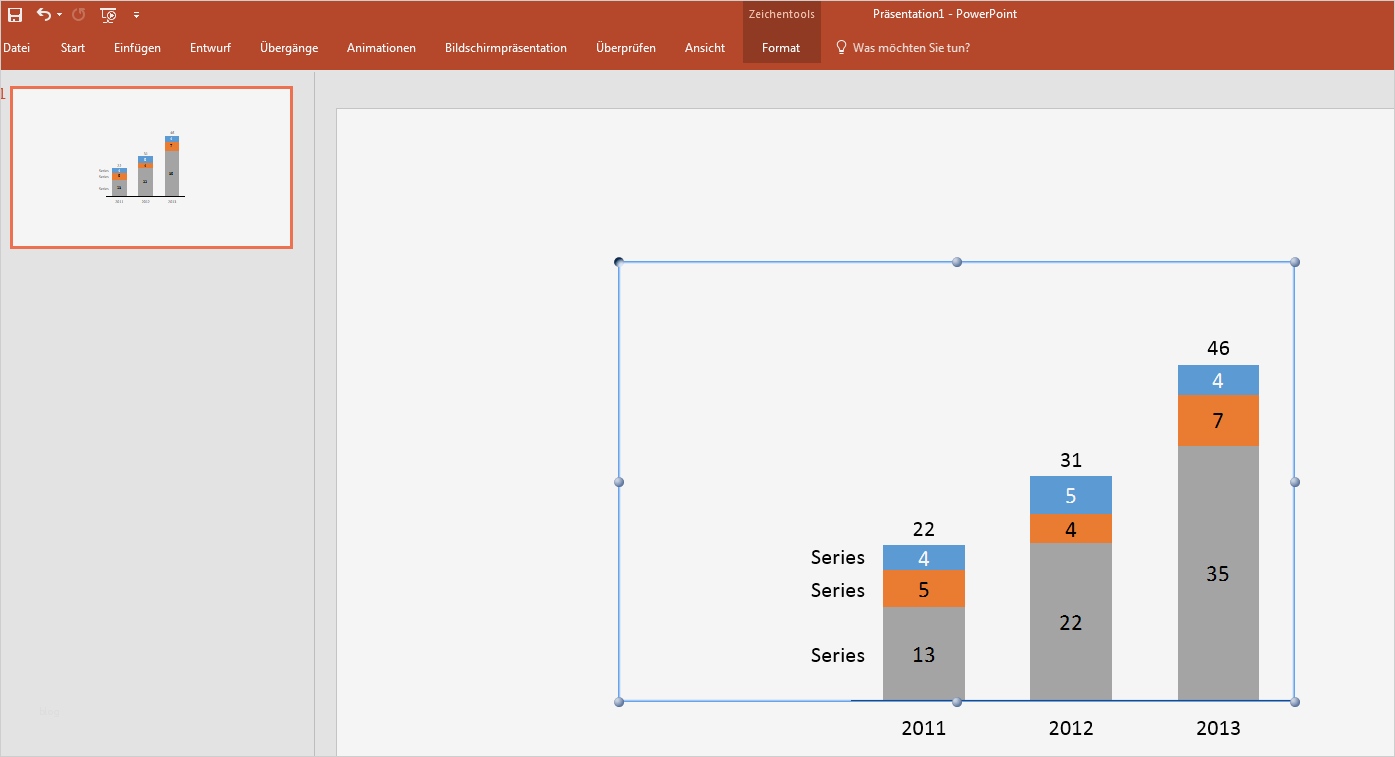Select the gray 2011 segment labeled 13

click(924, 654)
